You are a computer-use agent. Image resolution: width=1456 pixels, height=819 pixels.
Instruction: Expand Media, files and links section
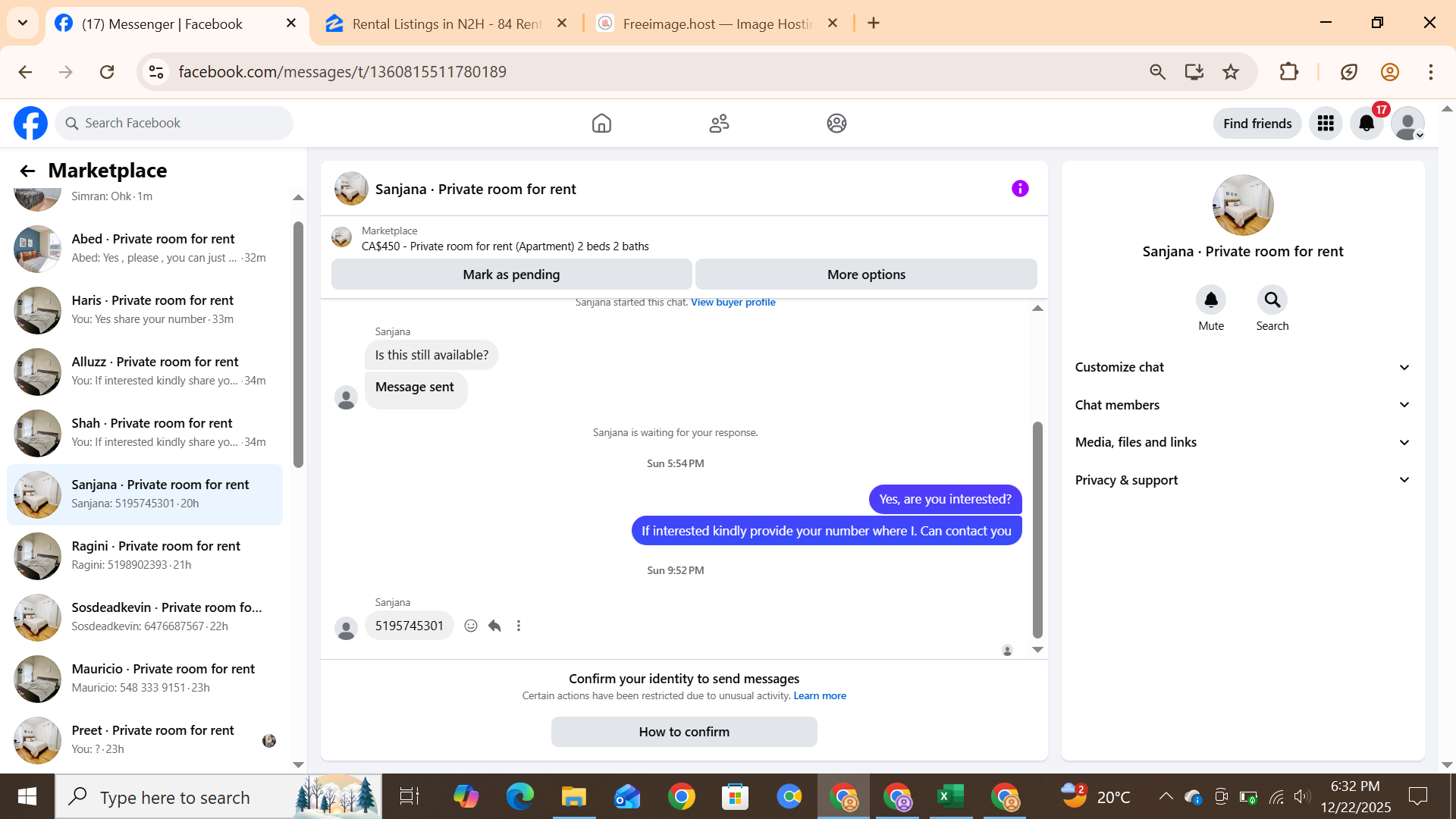1242,442
